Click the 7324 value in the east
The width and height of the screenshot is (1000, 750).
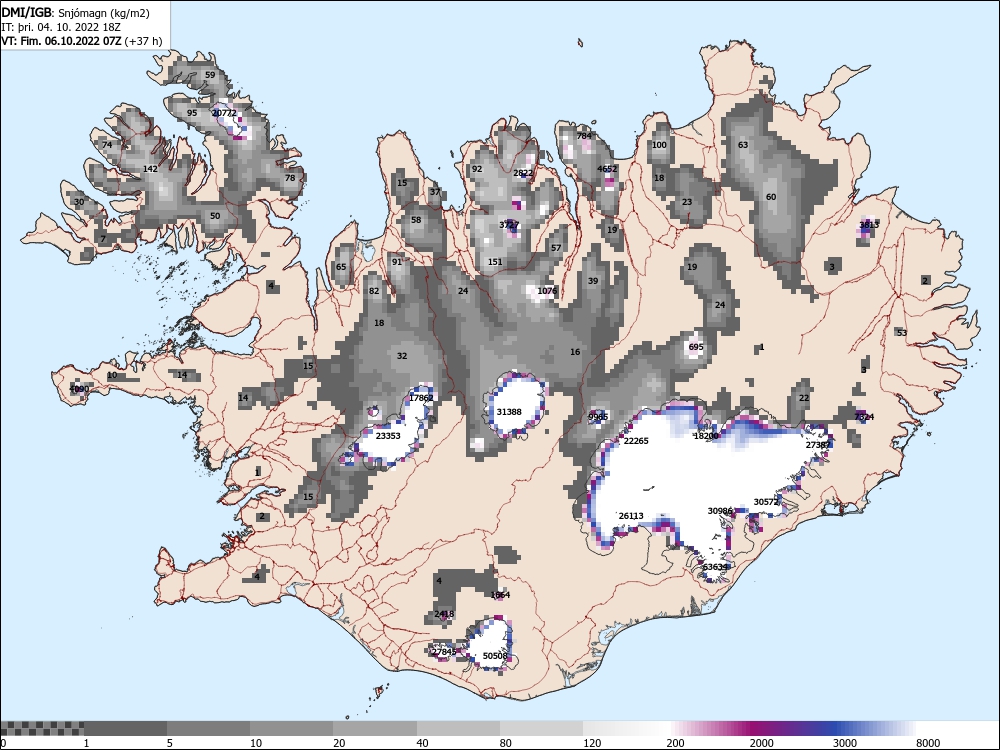coord(864,416)
